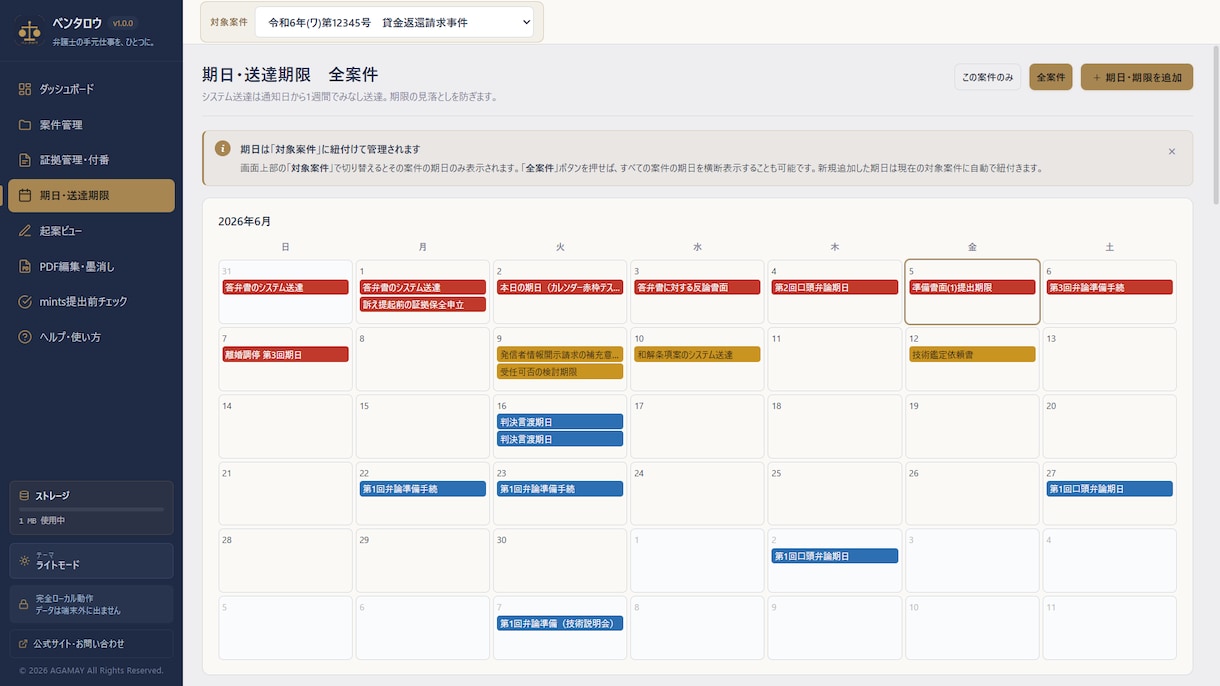The image size is (1220, 686).
Task: Select the June 19 day cell
Action: (x=972, y=426)
